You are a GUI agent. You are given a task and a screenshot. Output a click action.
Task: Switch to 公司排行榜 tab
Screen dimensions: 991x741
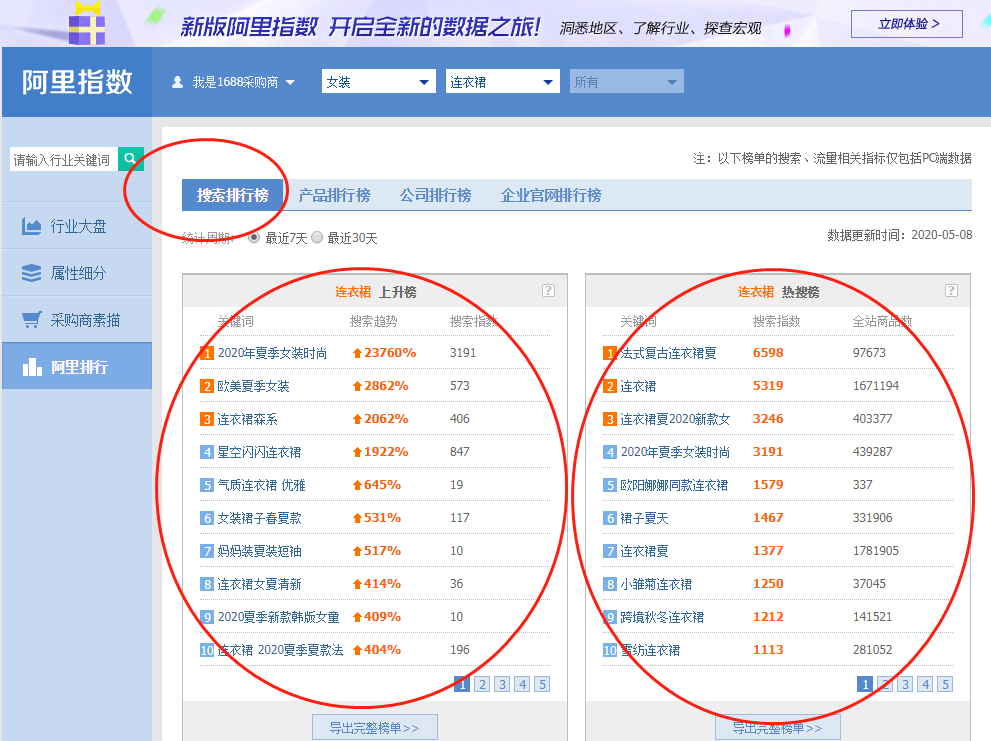(435, 195)
